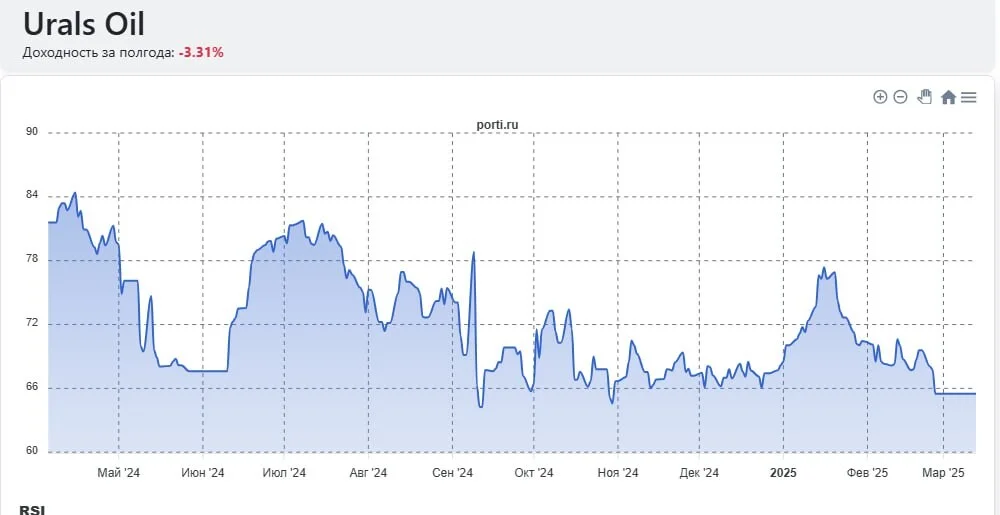Click the January 2025 peak on chart line
Image resolution: width=1000 pixels, height=515 pixels.
(824, 268)
